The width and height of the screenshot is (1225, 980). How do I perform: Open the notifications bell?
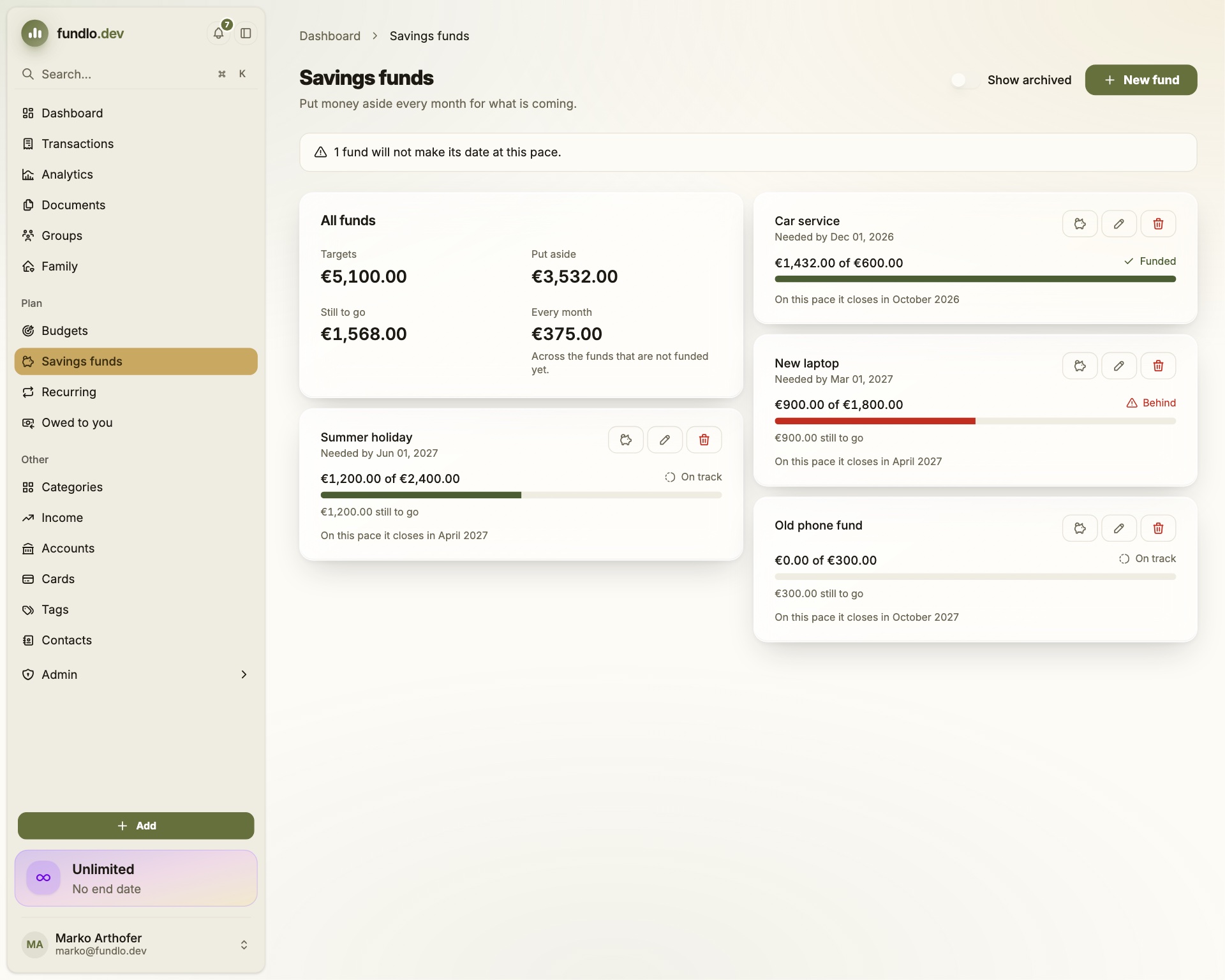click(x=219, y=33)
